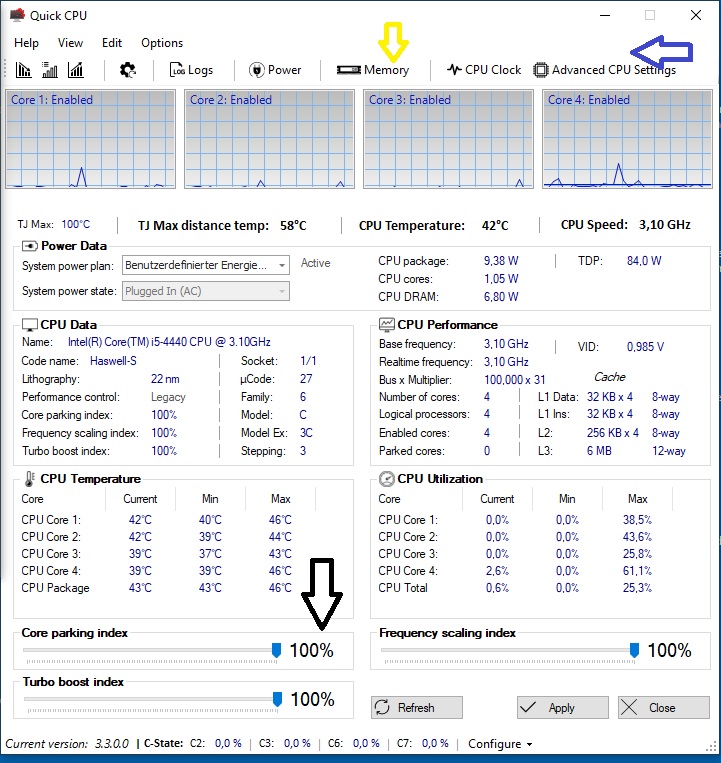
Task: Click the CPU DRAM '6,80 W' value
Action: point(501,297)
